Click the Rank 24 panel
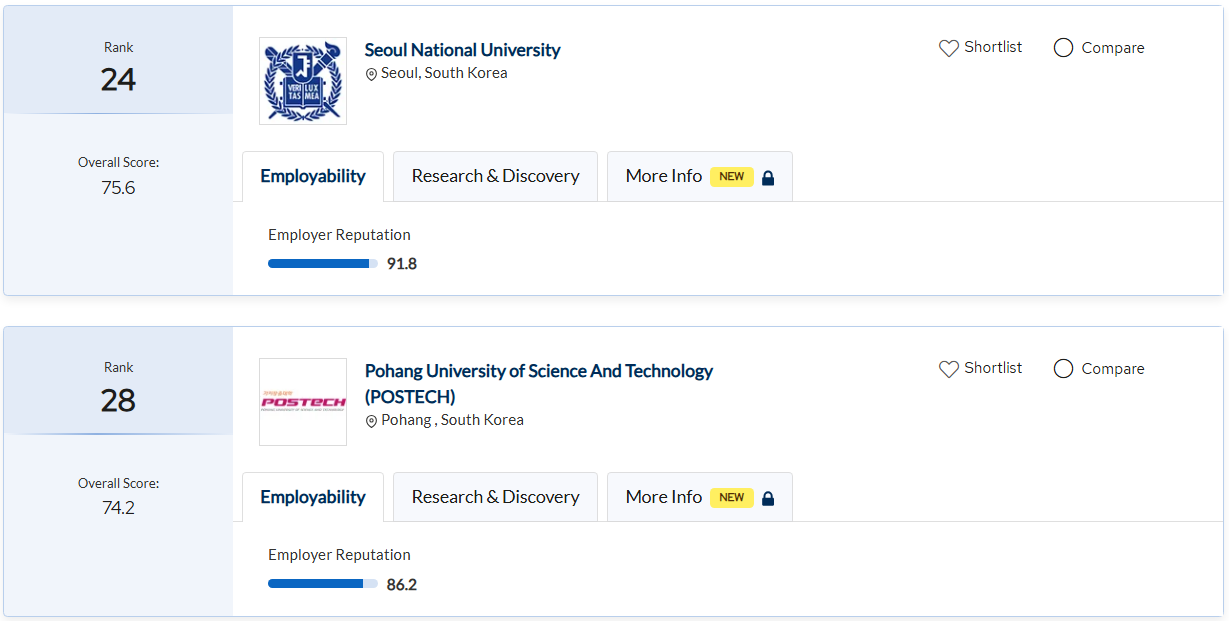 coord(118,67)
